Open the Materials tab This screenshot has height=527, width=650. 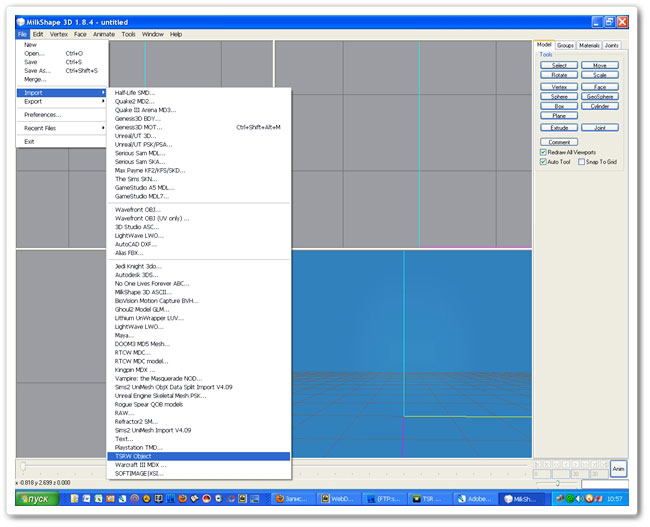590,45
